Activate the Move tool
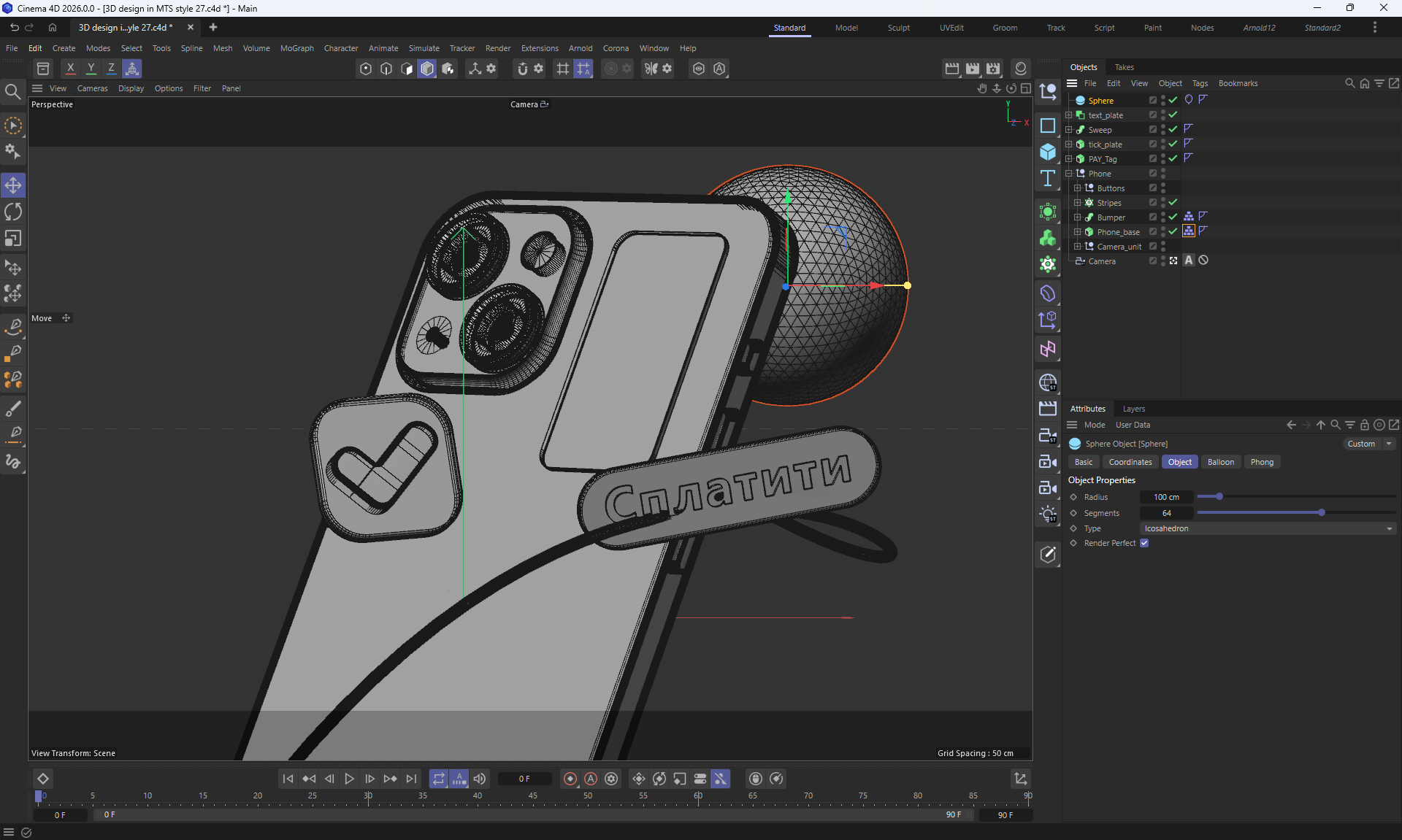The height and width of the screenshot is (840, 1402). 13,185
